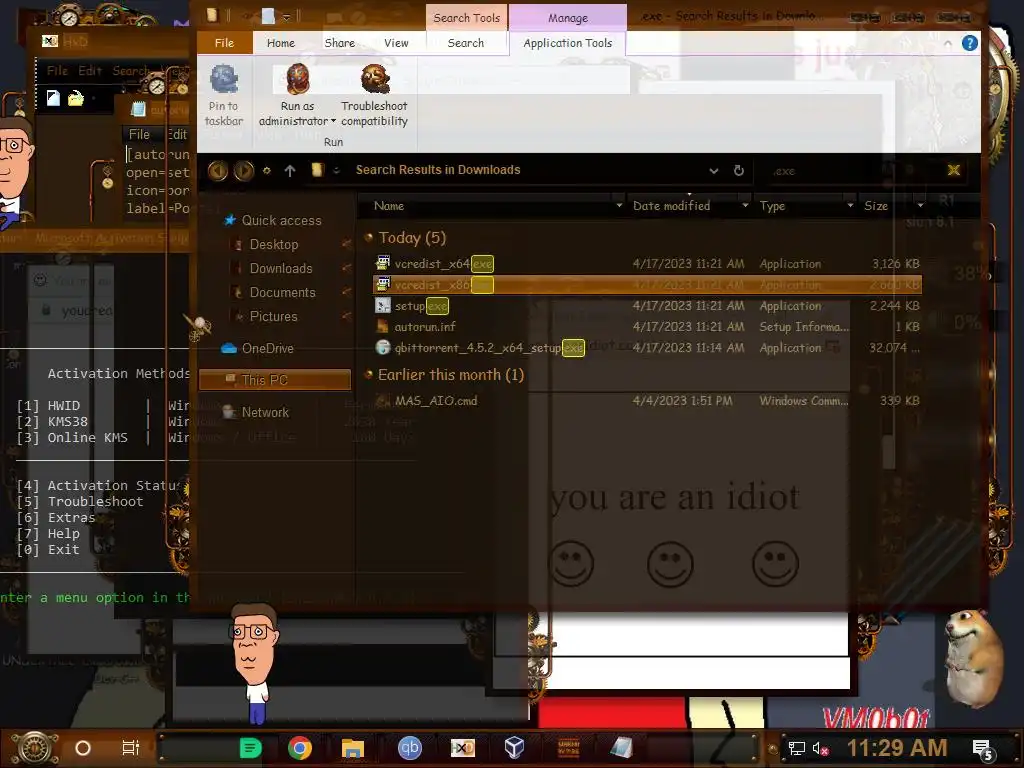Clear the search with the X icon
1024x768 pixels.
pyautogui.click(x=953, y=170)
